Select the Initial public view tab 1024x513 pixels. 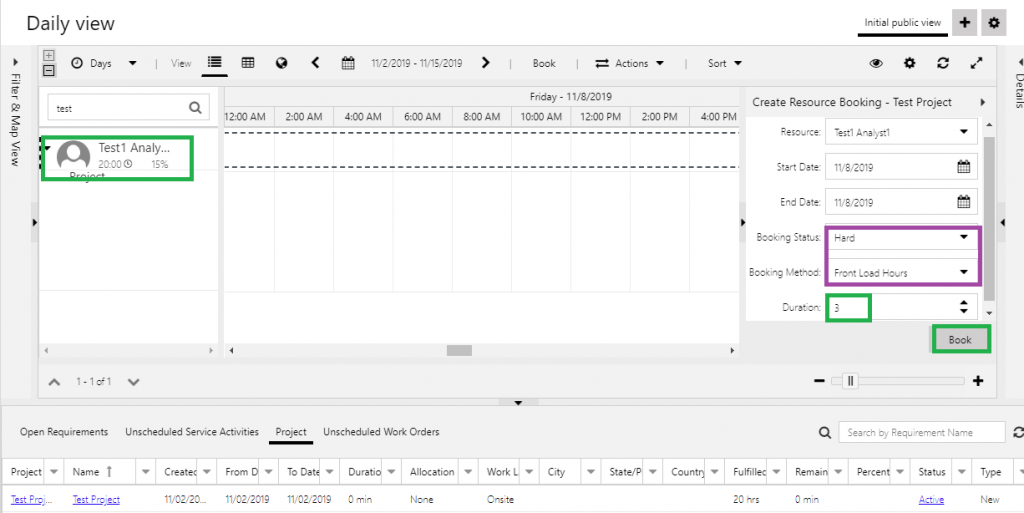click(903, 23)
